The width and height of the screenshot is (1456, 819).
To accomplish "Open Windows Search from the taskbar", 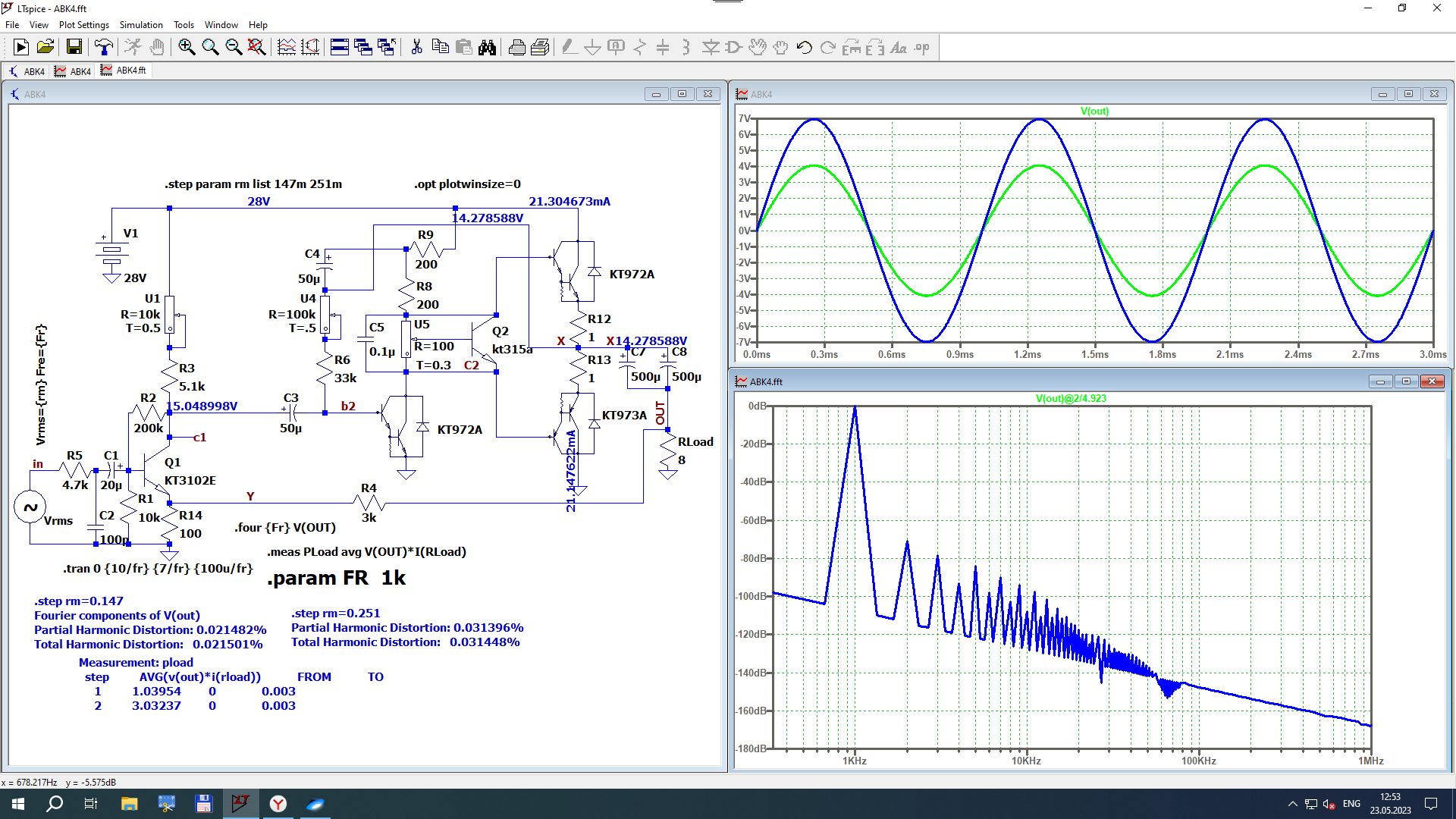I will (55, 804).
